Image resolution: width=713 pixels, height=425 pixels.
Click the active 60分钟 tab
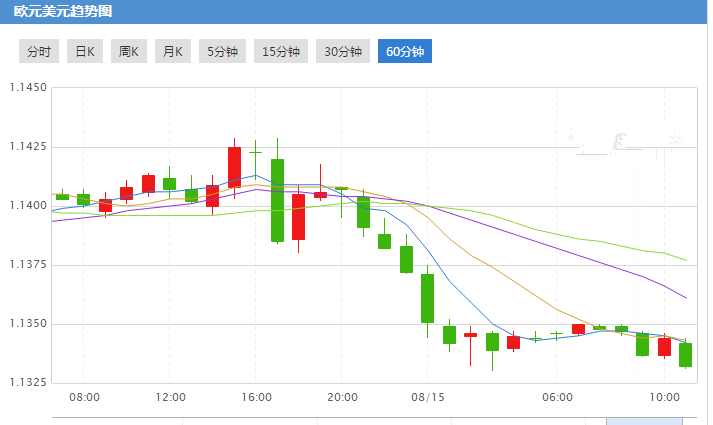pos(404,52)
